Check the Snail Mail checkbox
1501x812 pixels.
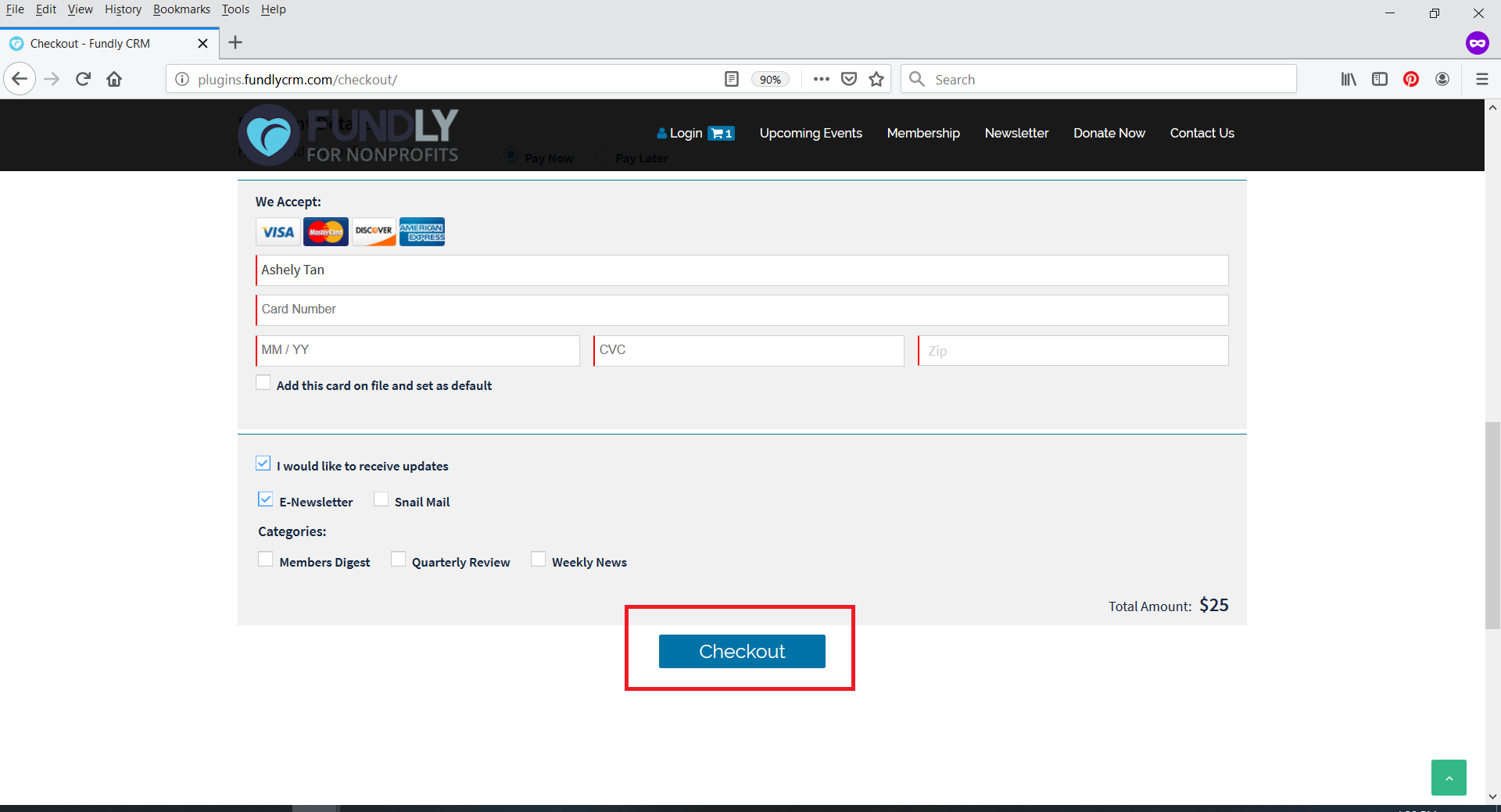click(382, 499)
